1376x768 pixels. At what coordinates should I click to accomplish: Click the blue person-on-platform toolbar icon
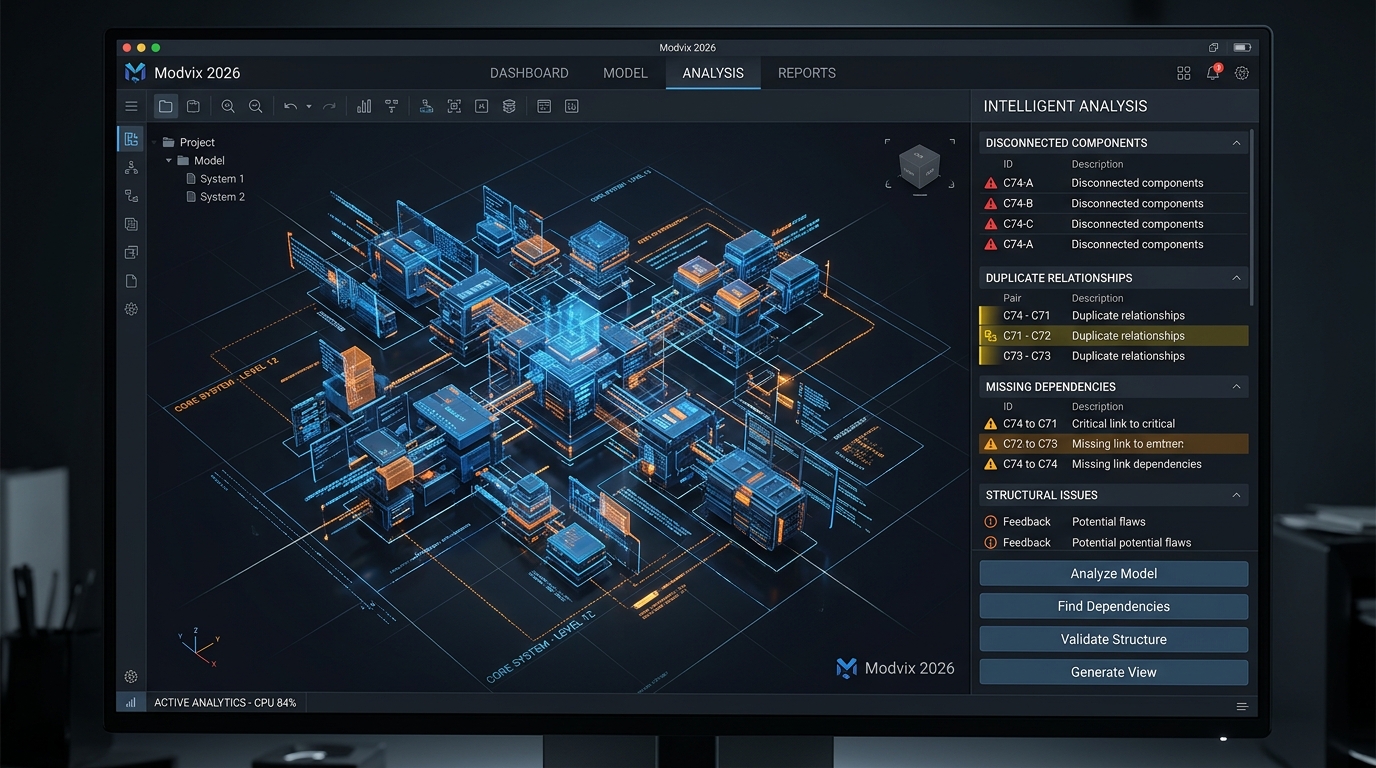[x=426, y=106]
